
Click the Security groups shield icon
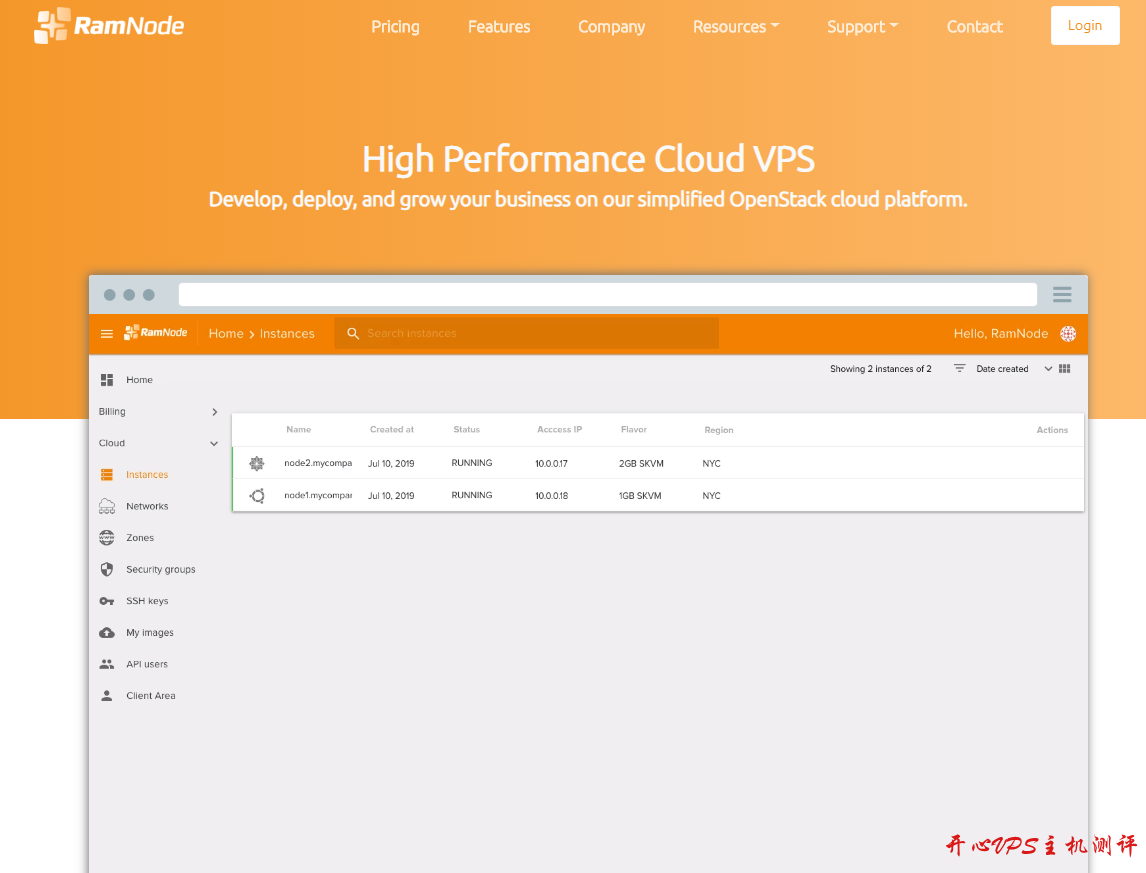107,569
